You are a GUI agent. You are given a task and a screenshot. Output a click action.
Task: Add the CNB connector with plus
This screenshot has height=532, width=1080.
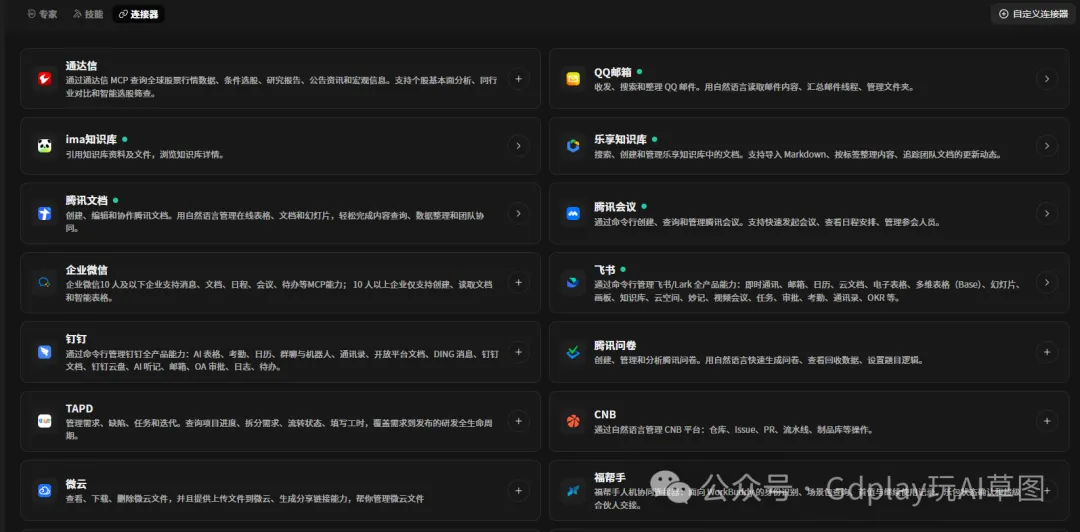point(1046,421)
